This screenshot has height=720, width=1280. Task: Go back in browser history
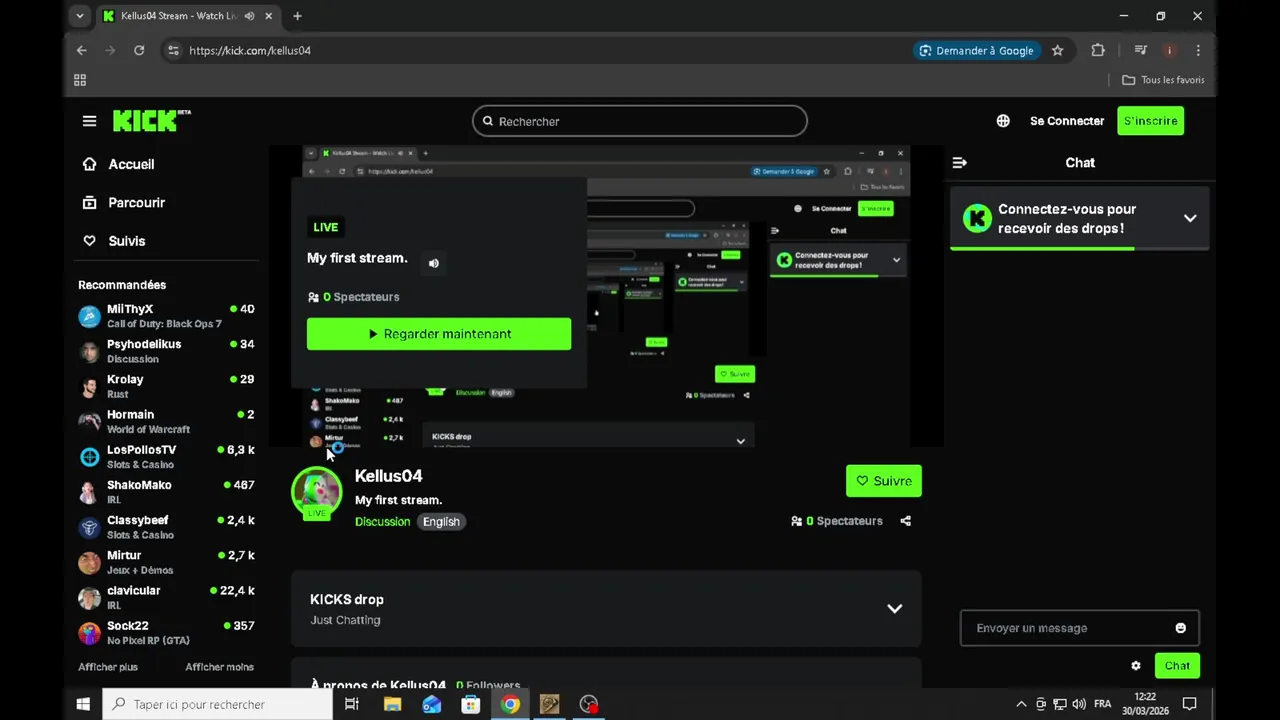[x=82, y=50]
